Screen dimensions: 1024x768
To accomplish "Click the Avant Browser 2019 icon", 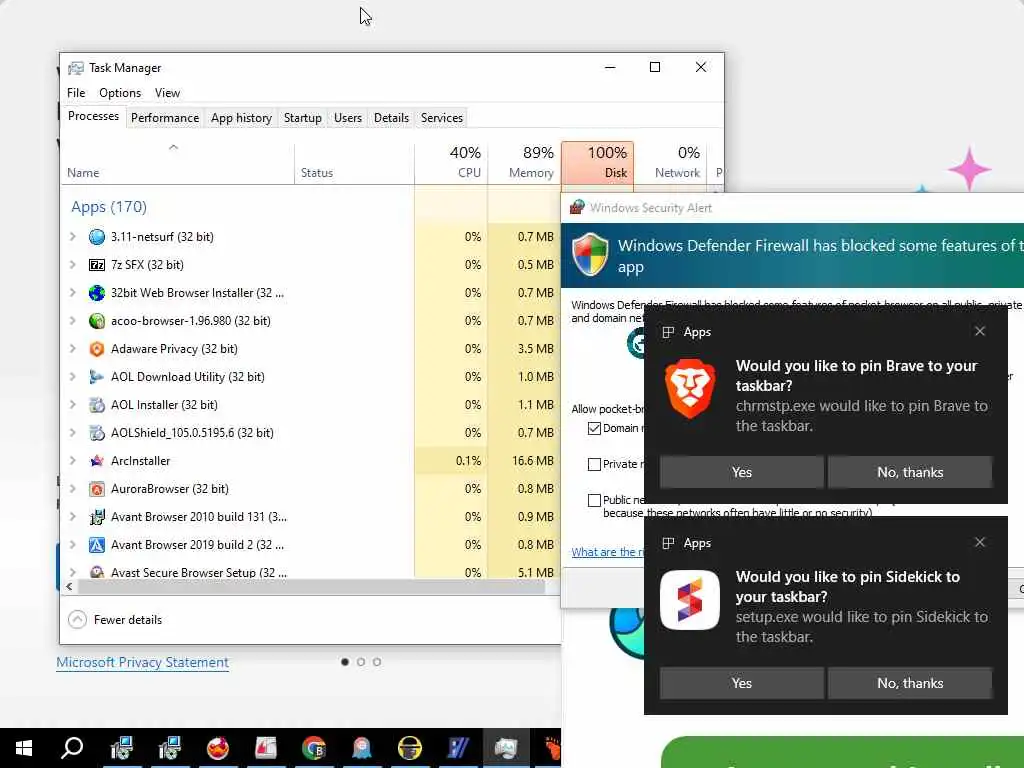I will 97,545.
